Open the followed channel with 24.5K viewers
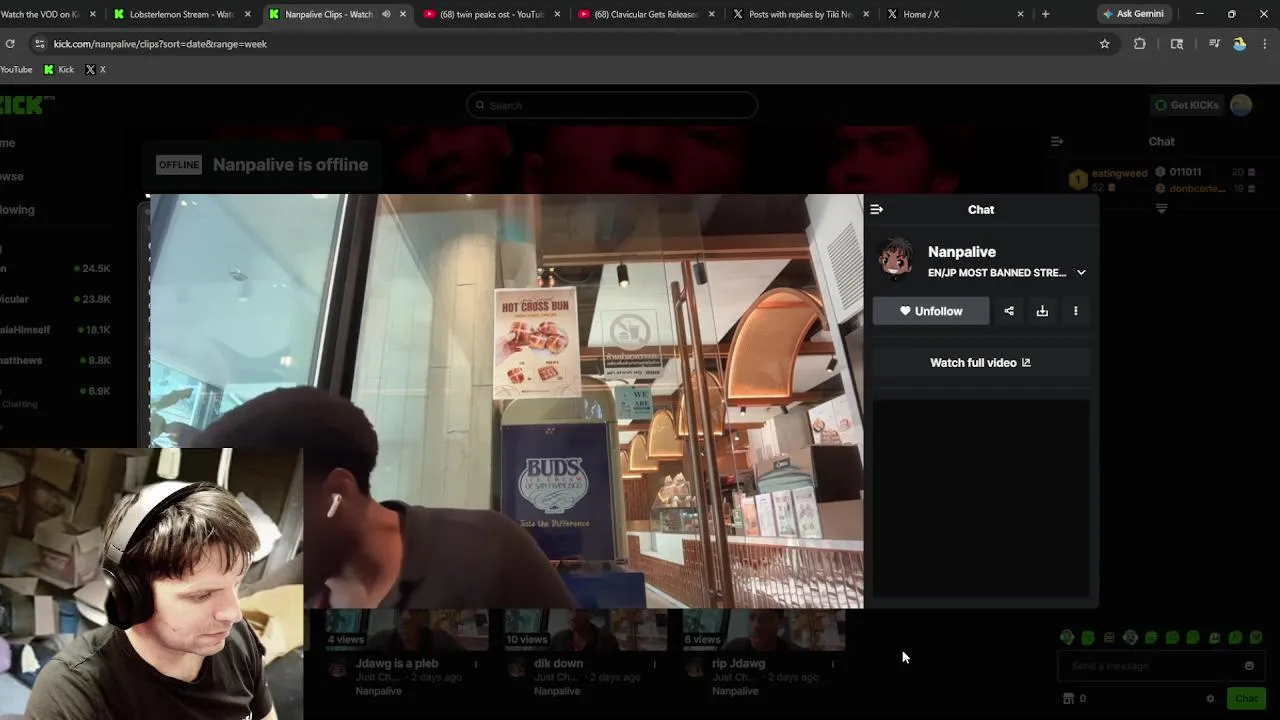This screenshot has width=1280, height=720. click(57, 269)
